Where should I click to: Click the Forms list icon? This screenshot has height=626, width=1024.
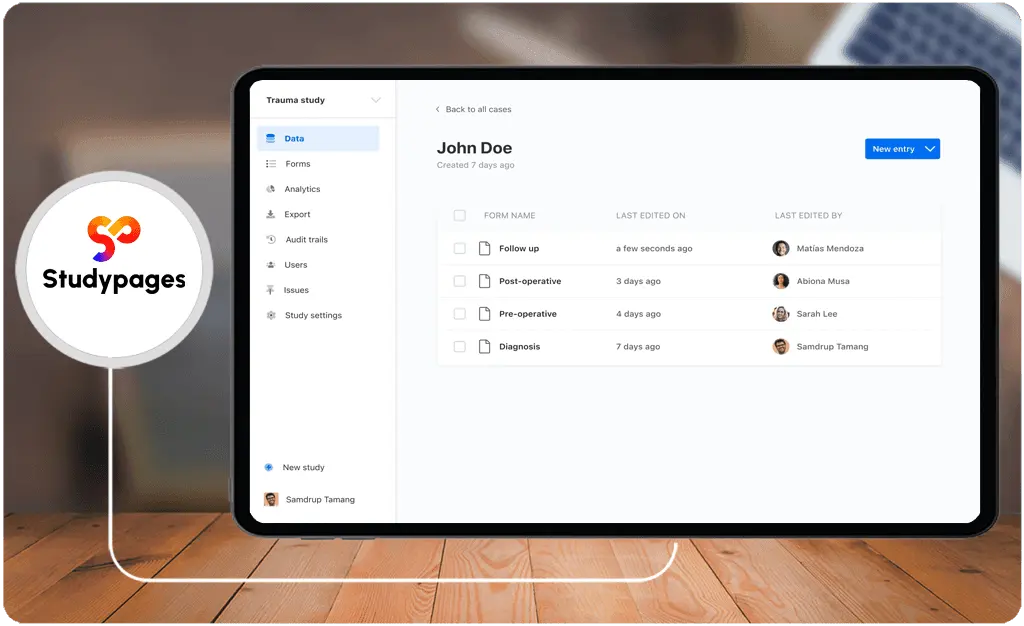(270, 164)
